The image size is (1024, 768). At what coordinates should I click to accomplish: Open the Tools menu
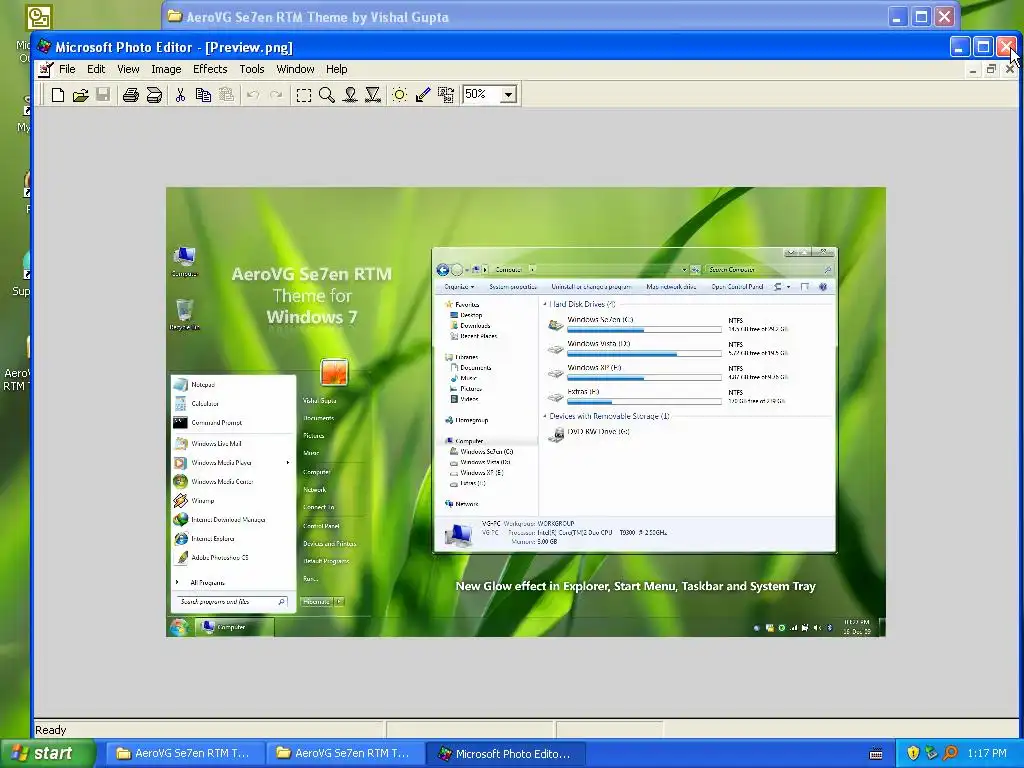coord(251,69)
